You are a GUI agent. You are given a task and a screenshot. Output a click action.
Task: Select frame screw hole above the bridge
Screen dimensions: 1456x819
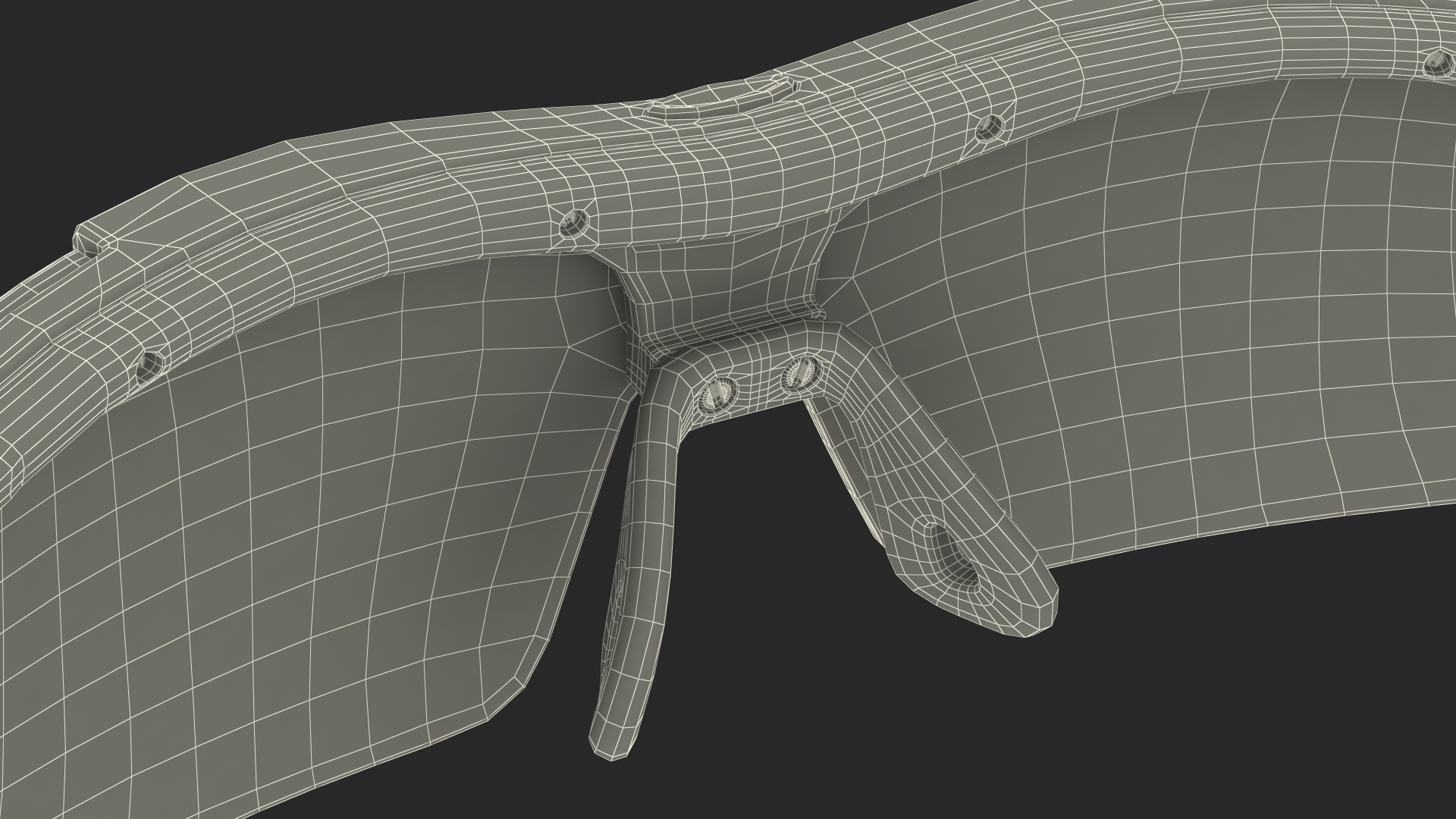[x=573, y=224]
